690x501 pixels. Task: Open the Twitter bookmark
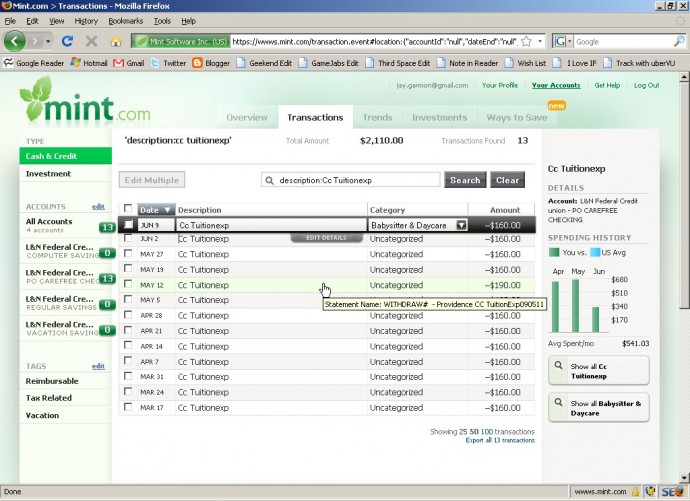169,63
